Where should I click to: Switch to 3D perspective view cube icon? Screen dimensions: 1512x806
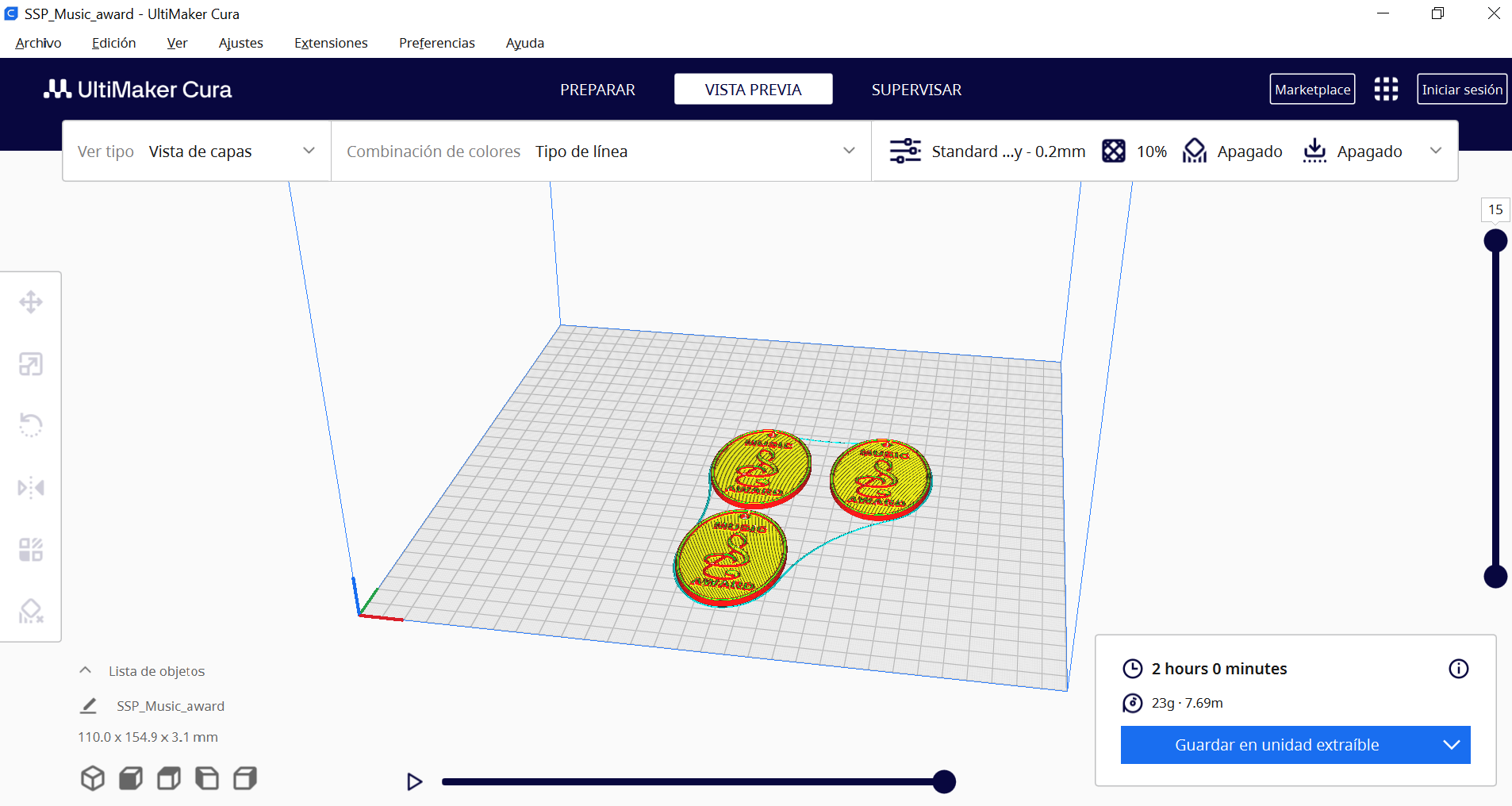[93, 778]
